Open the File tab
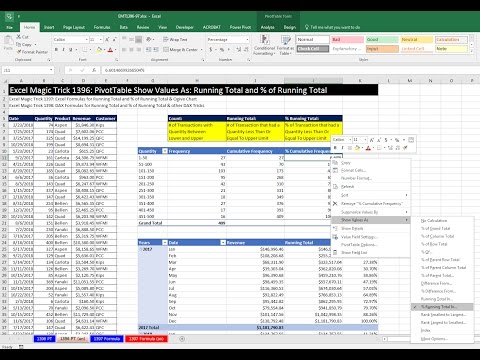Image resolution: width=480 pixels, height=360 pixels. (10, 27)
